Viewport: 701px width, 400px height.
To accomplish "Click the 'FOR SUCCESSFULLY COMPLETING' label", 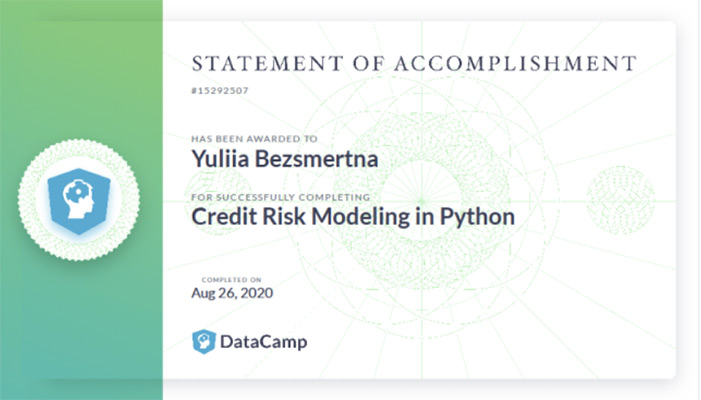I will [x=281, y=197].
